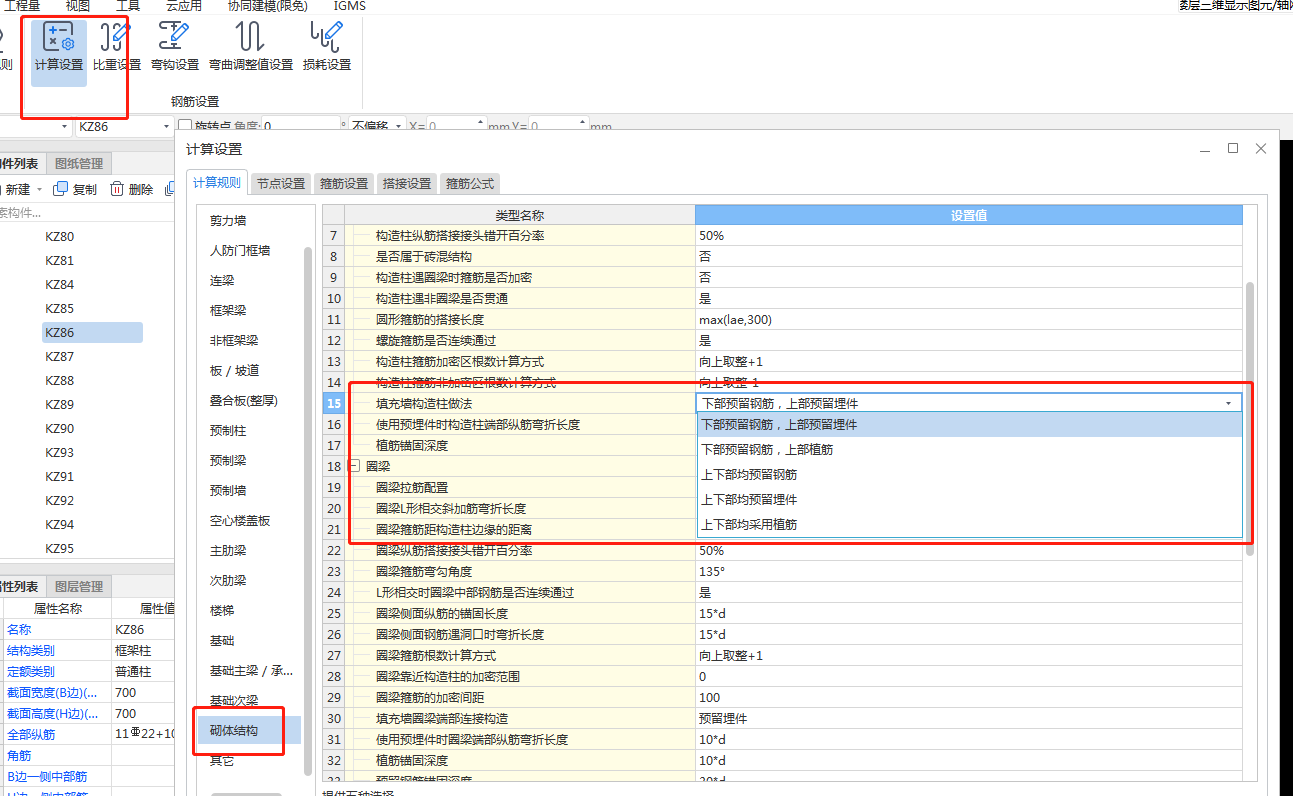Screen dimensions: 1293x796
Task: Open the IGMS menu
Action: [349, 5]
